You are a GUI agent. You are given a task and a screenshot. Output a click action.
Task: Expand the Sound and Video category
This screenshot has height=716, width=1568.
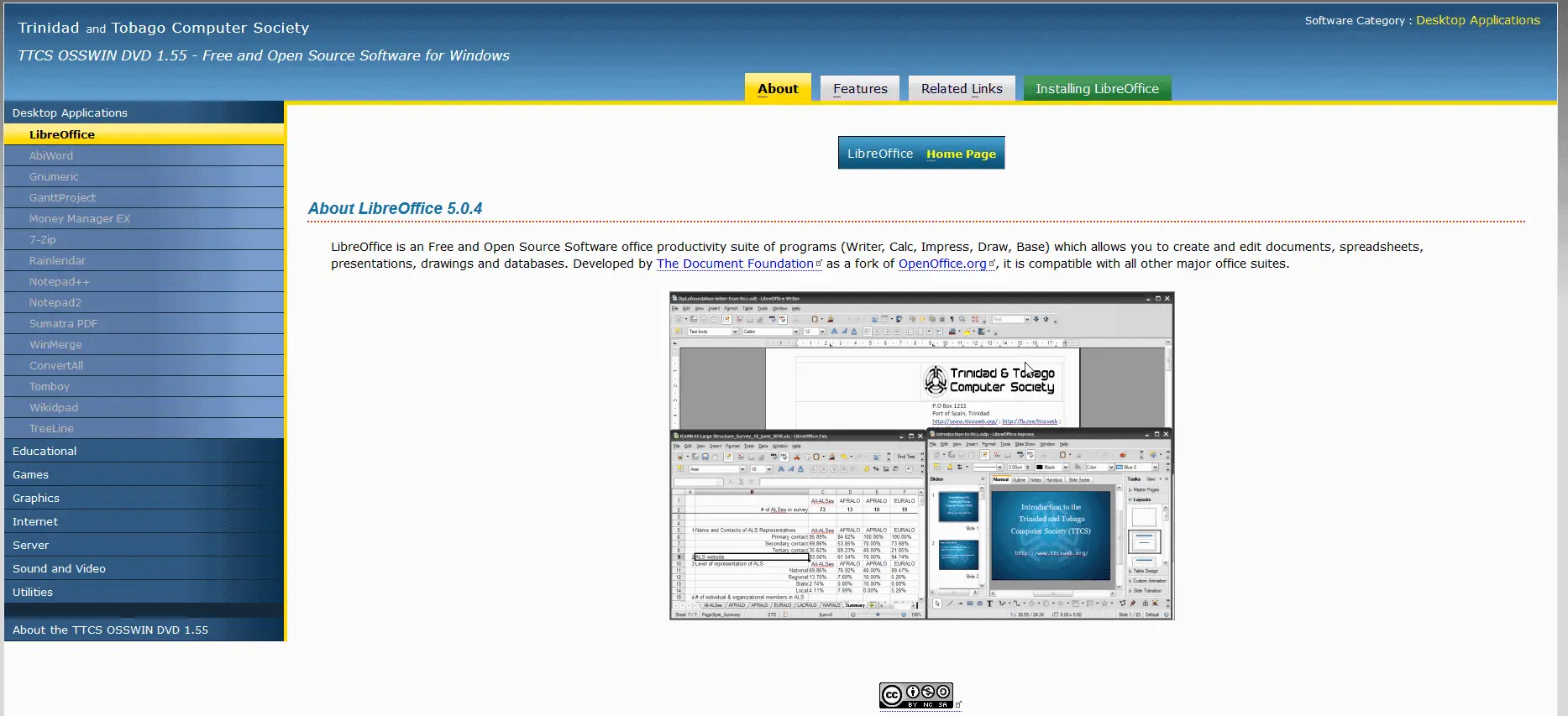[x=59, y=569]
